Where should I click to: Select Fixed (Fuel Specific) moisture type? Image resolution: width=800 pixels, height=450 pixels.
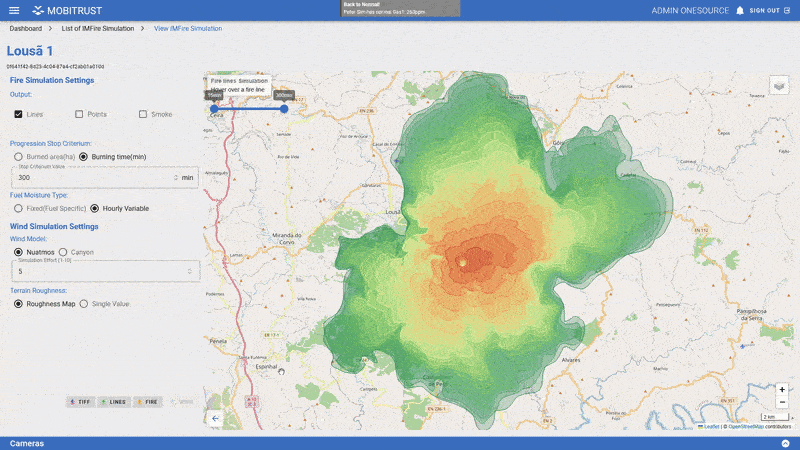coord(18,208)
